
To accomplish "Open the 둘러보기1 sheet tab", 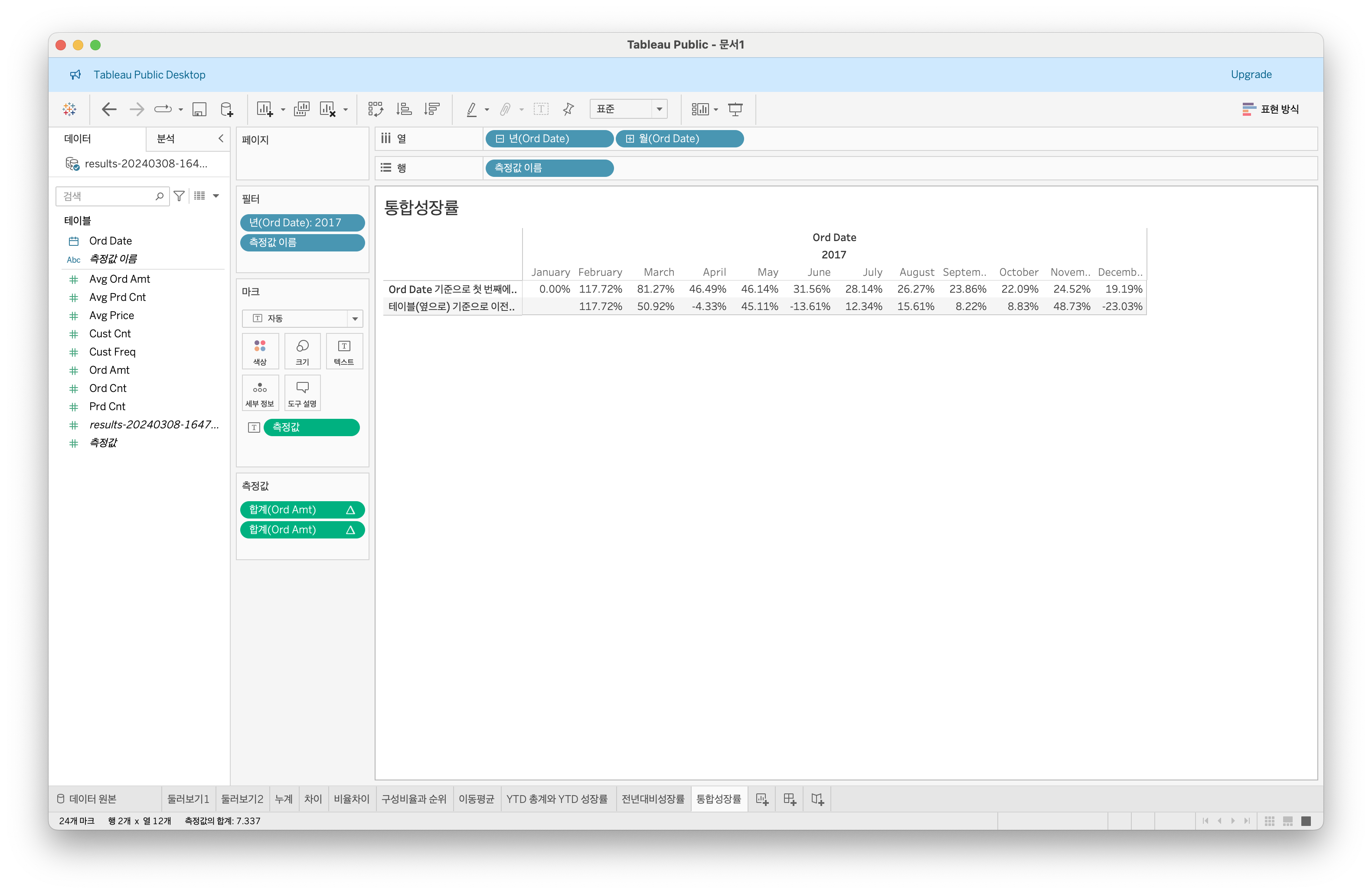I will pyautogui.click(x=188, y=799).
